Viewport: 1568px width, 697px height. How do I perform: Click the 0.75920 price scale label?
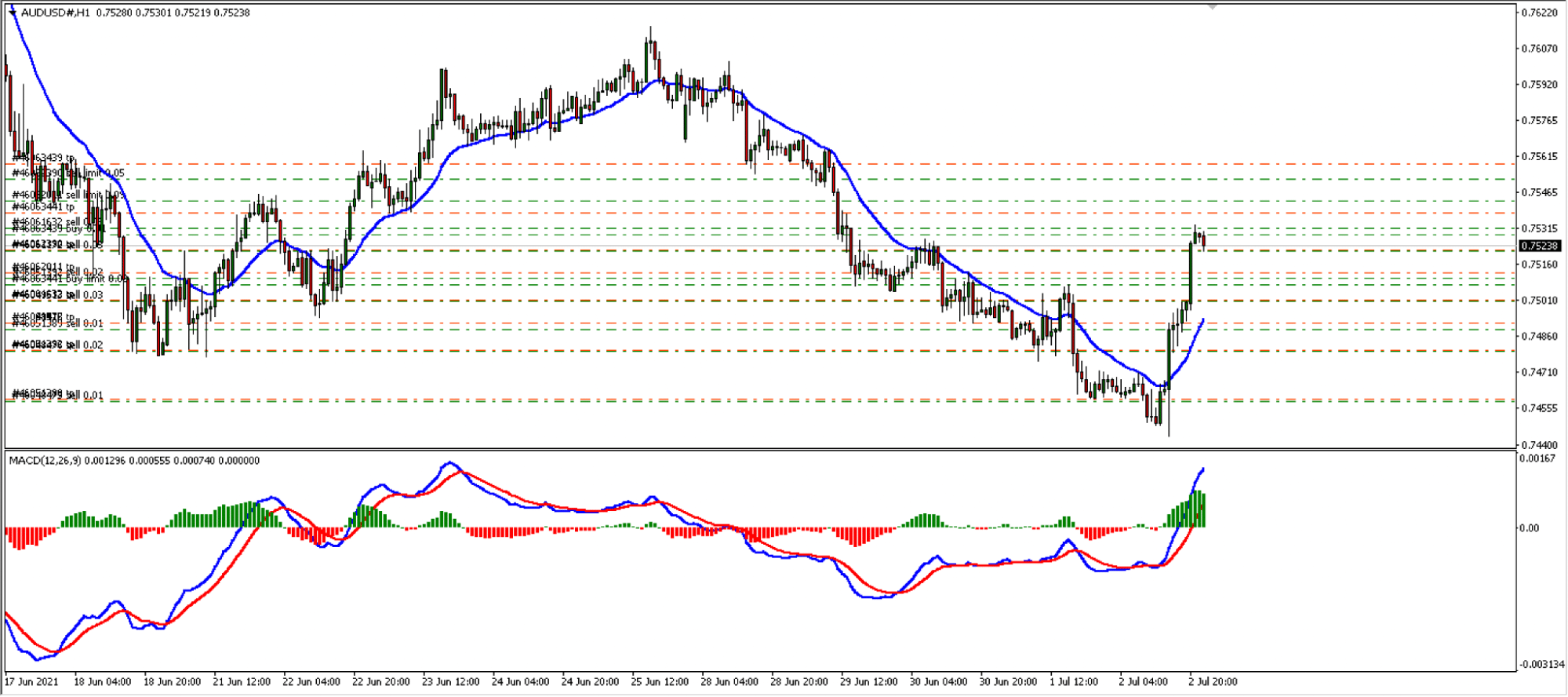[x=1538, y=85]
